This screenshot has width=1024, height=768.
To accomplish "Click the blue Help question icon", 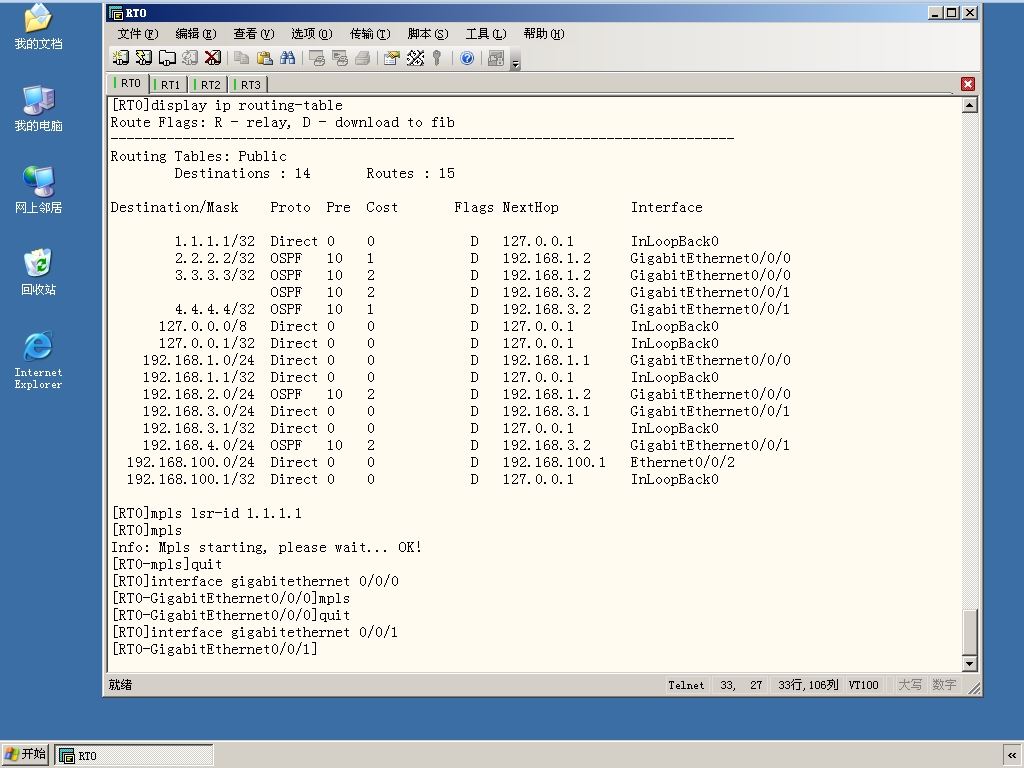I will coord(467,58).
